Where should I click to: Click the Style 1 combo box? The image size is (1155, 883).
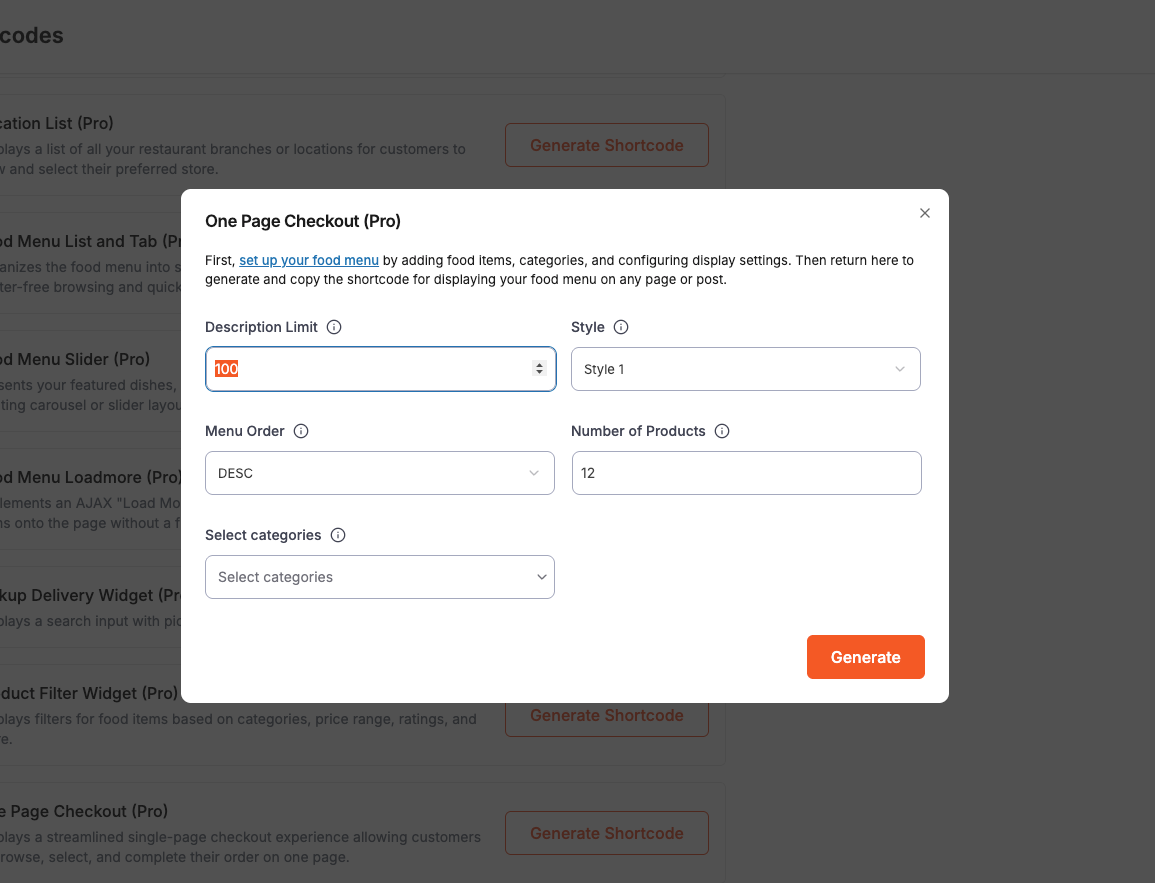[745, 369]
